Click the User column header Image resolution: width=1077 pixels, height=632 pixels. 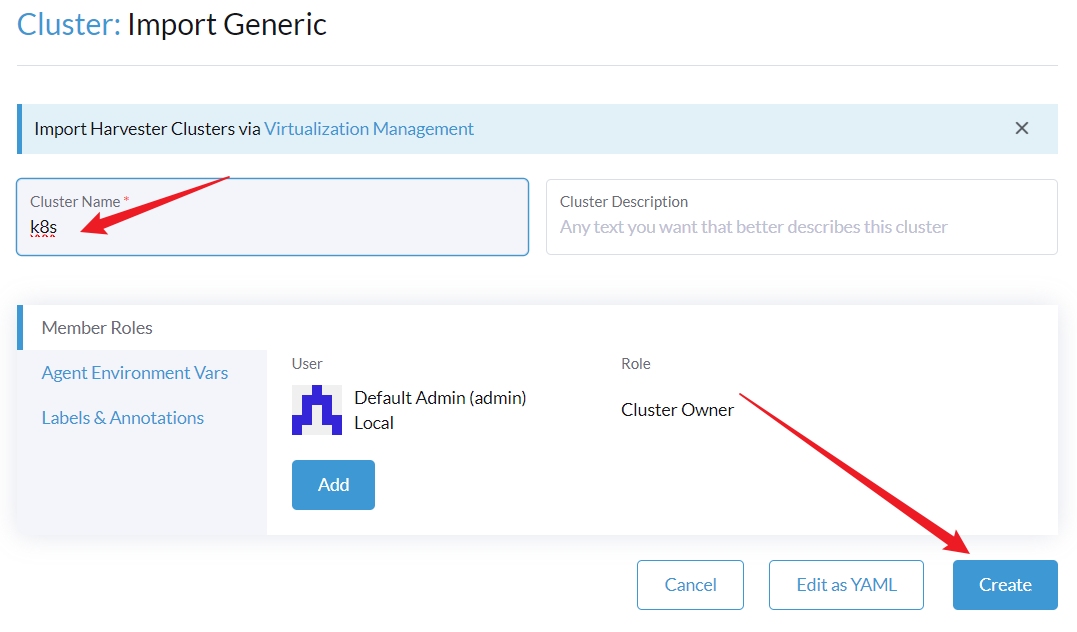[x=307, y=363]
